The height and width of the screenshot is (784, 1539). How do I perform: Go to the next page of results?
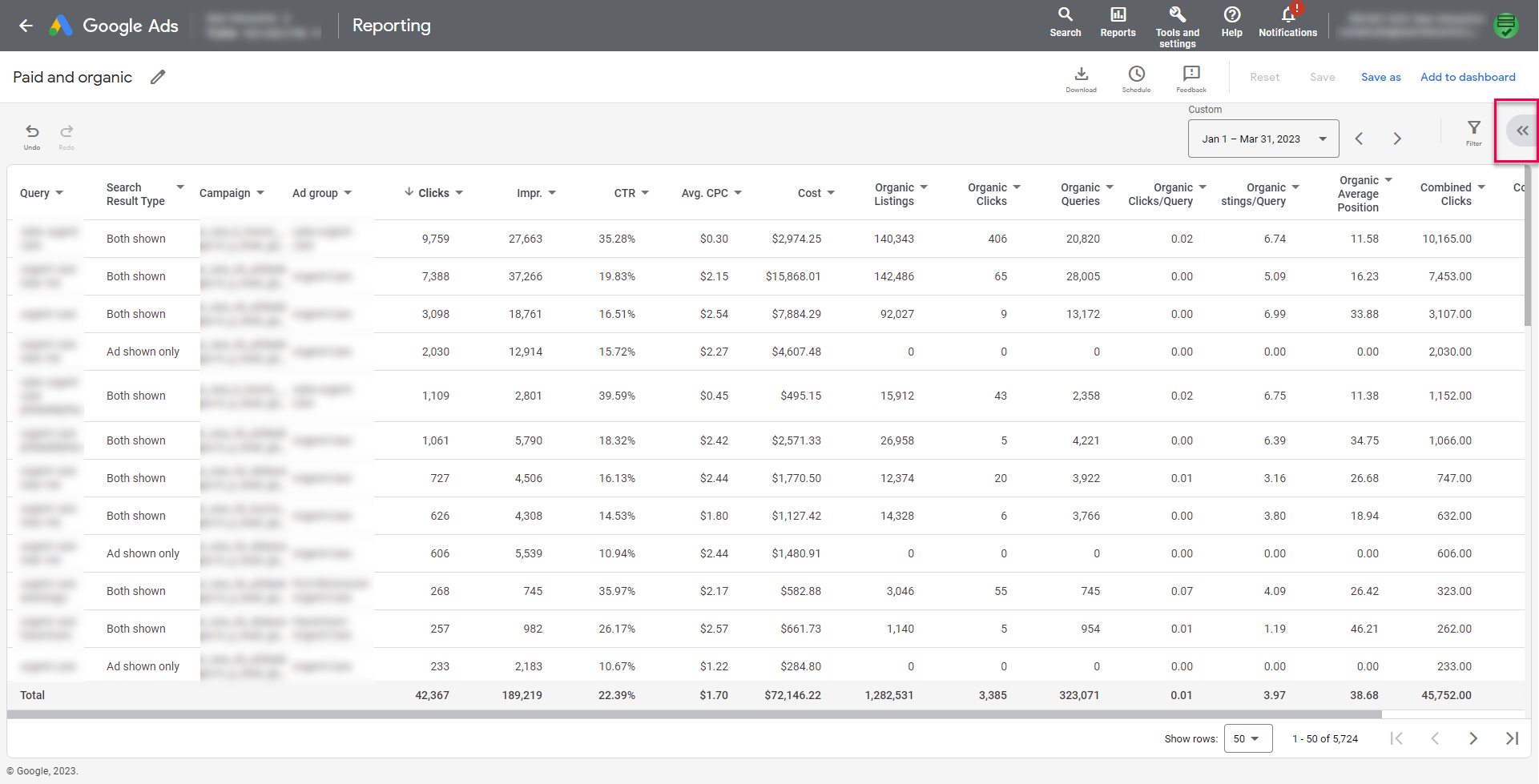click(1473, 738)
